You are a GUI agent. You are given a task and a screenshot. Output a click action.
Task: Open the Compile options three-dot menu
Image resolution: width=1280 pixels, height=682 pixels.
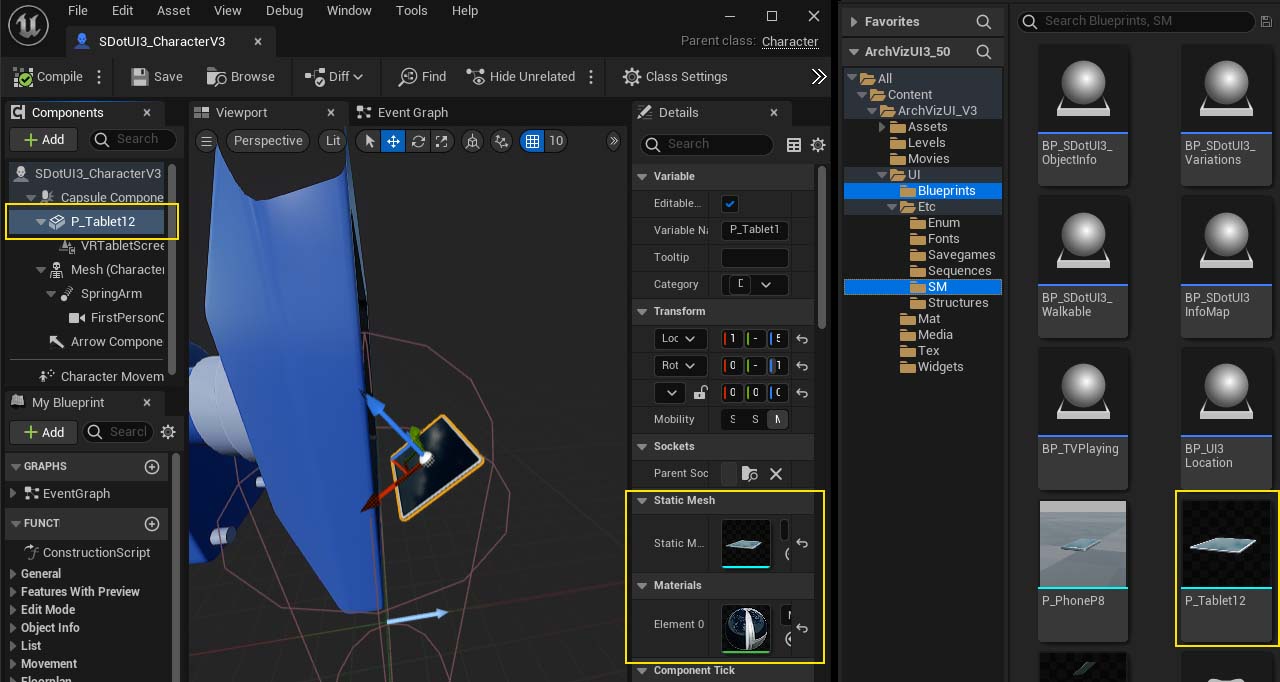[x=99, y=77]
